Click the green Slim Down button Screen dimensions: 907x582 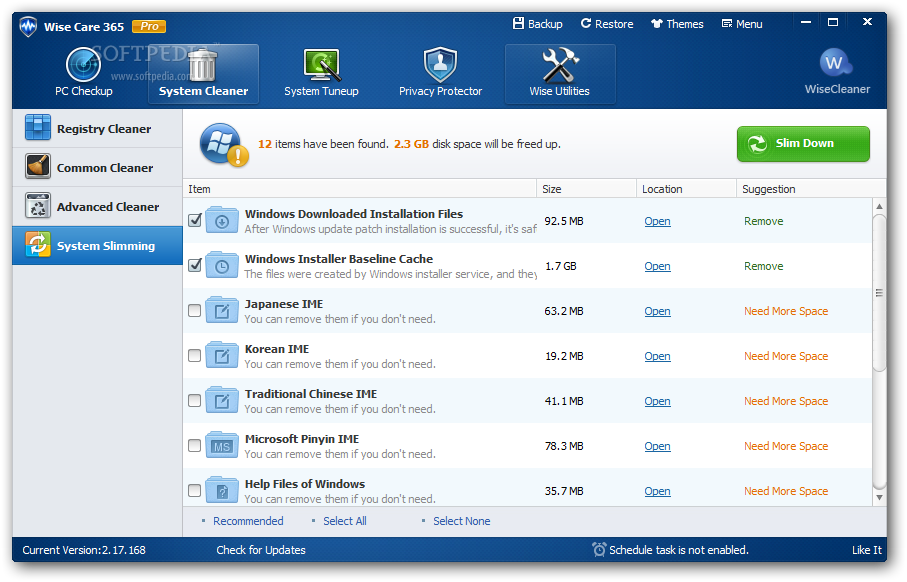pyautogui.click(x=803, y=143)
